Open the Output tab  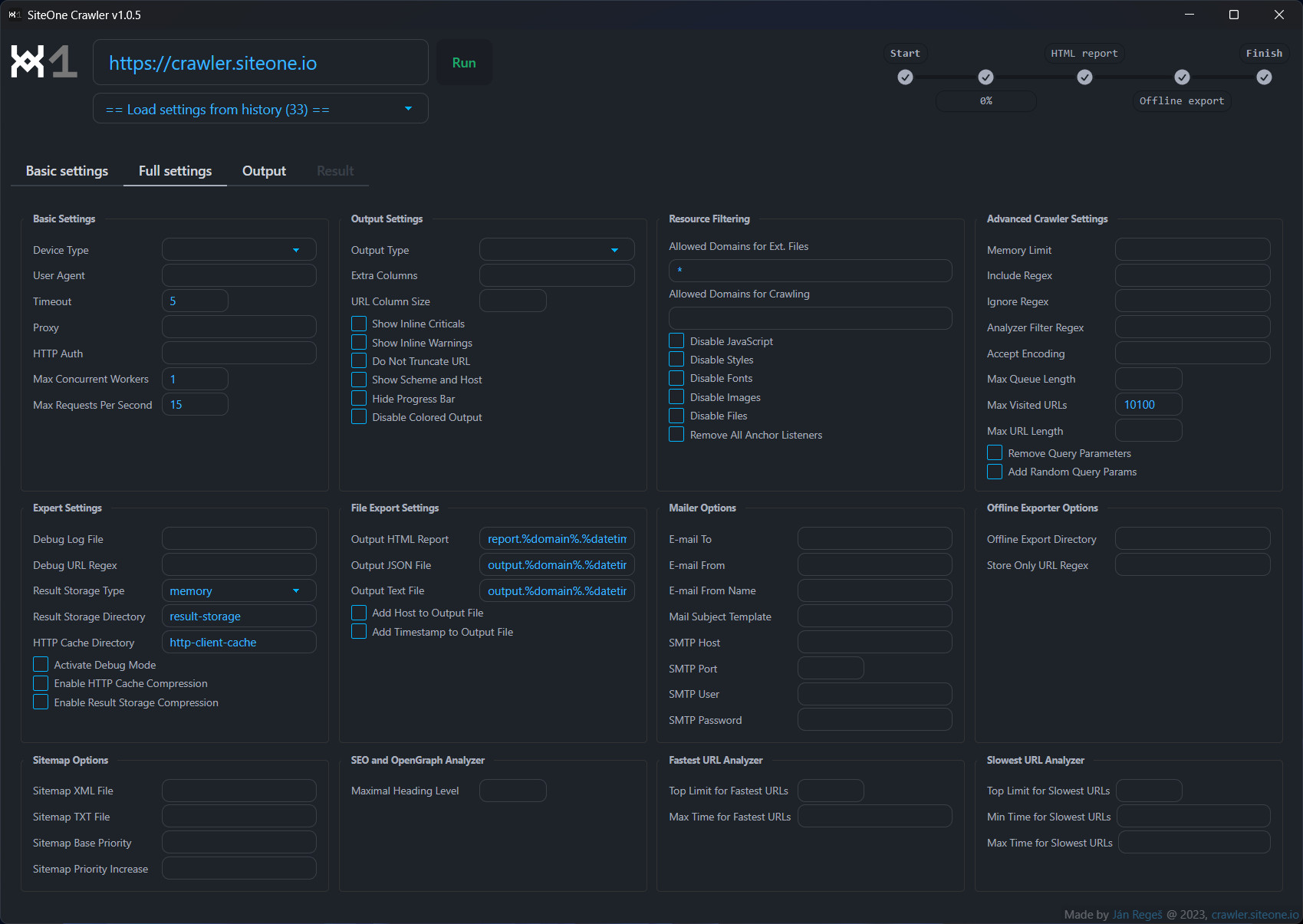pyautogui.click(x=264, y=170)
